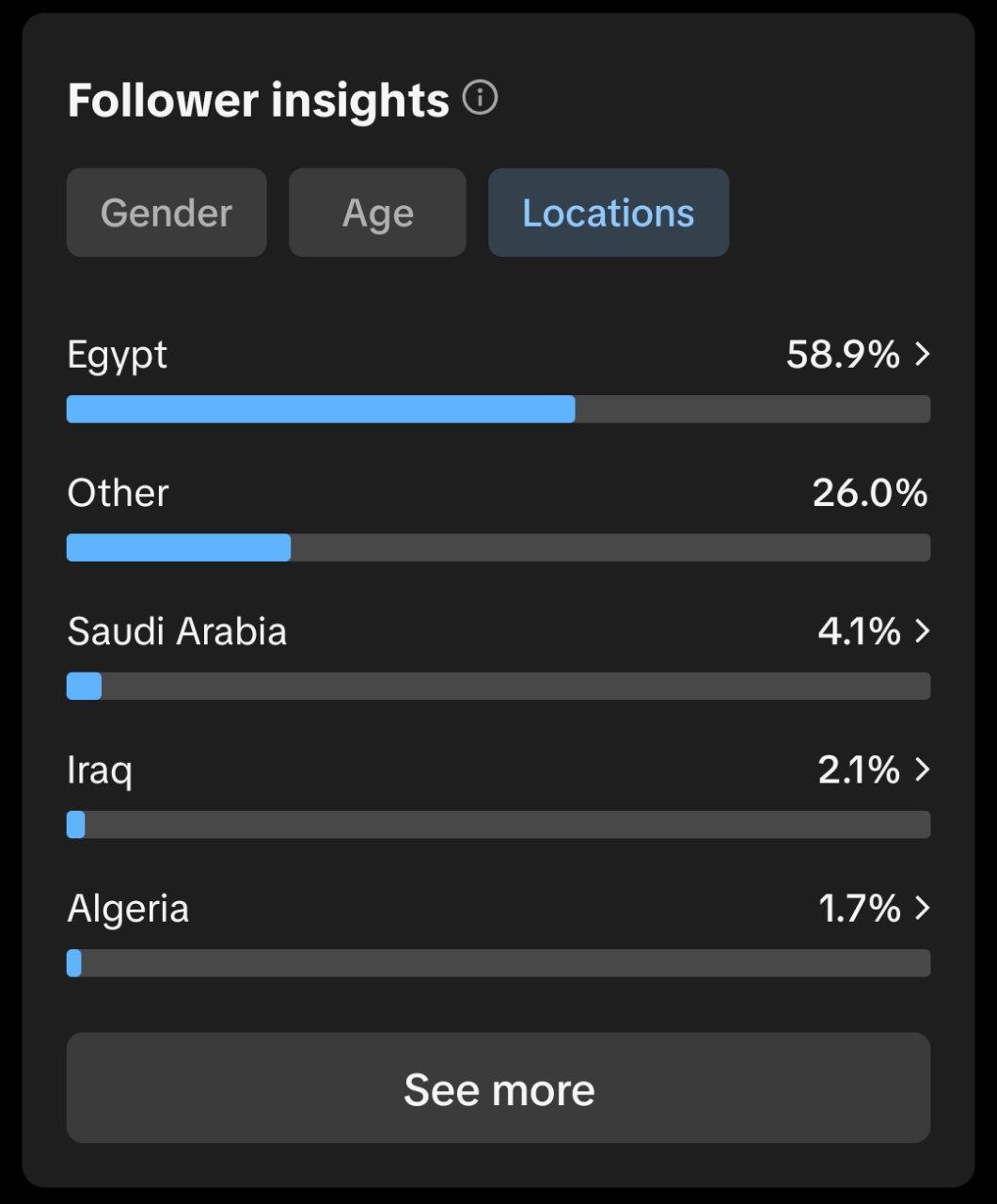The height and width of the screenshot is (1204, 997).
Task: Expand the Algeria row chevron
Action: (922, 908)
